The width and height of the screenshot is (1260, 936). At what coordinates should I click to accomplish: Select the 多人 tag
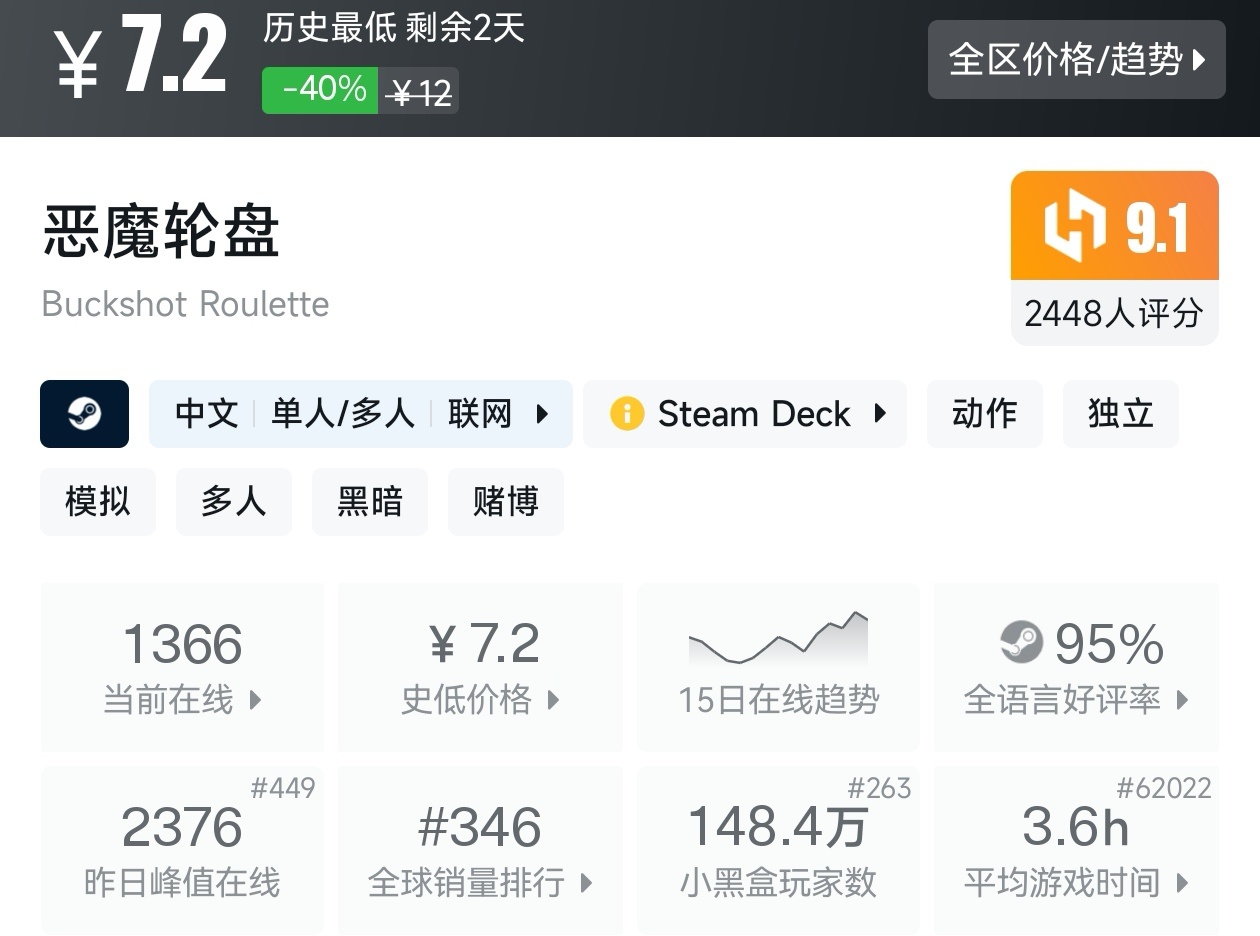click(x=234, y=502)
